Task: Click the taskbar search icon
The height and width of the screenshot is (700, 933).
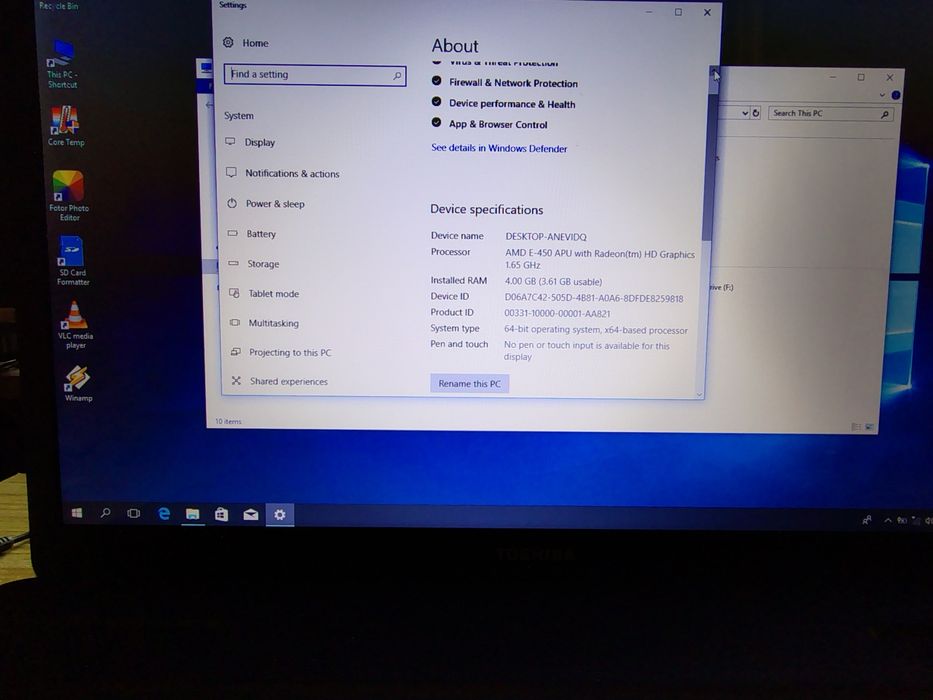Action: (105, 512)
